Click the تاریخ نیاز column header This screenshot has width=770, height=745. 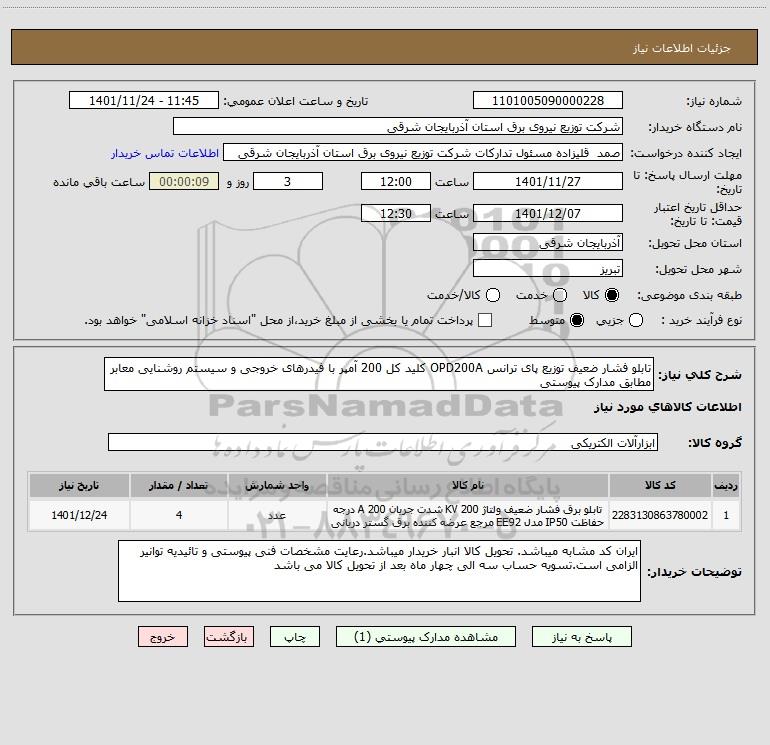[x=79, y=486]
